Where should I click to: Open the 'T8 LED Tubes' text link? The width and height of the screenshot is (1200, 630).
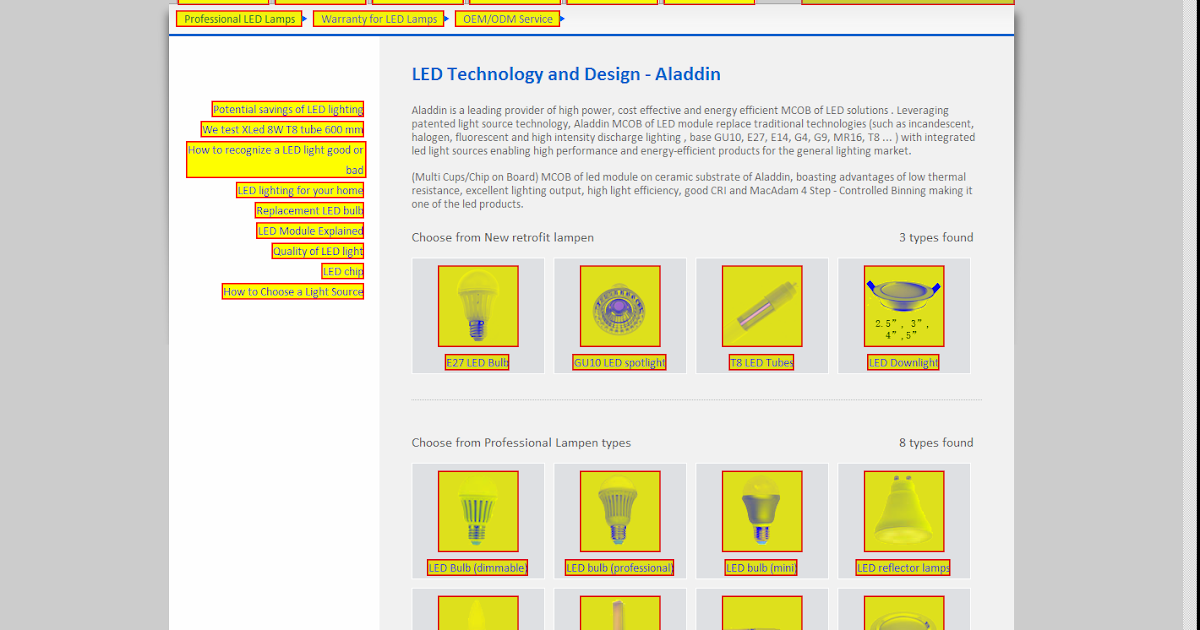click(762, 363)
